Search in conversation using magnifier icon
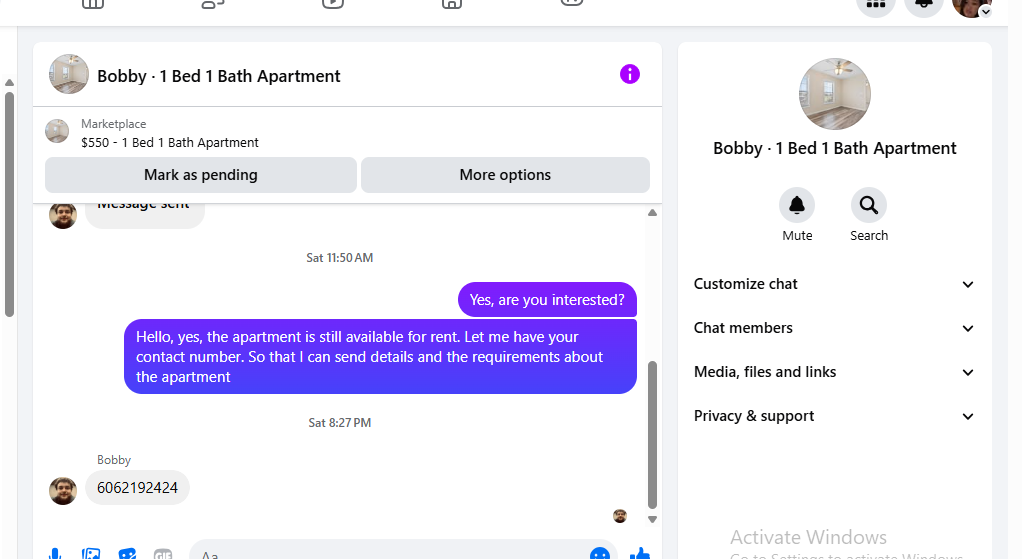The width and height of the screenshot is (1022, 559). [869, 206]
